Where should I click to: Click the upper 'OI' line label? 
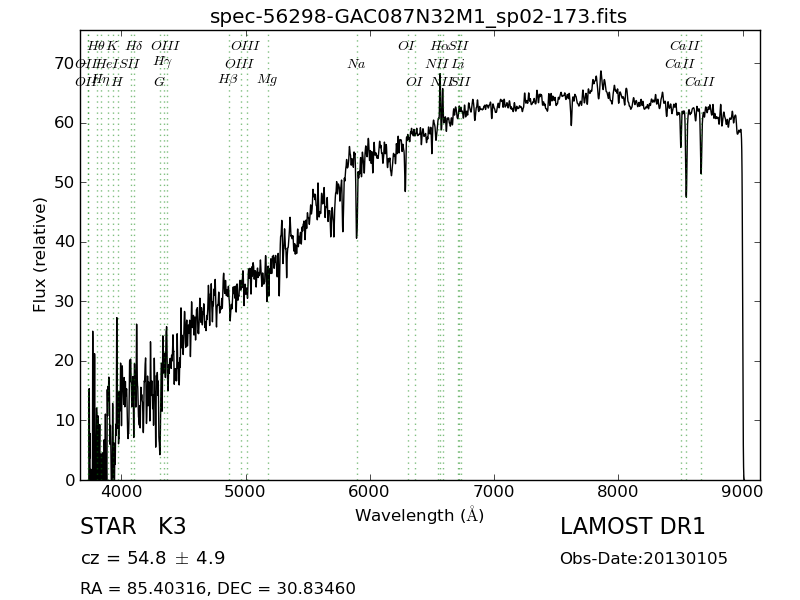407,46
